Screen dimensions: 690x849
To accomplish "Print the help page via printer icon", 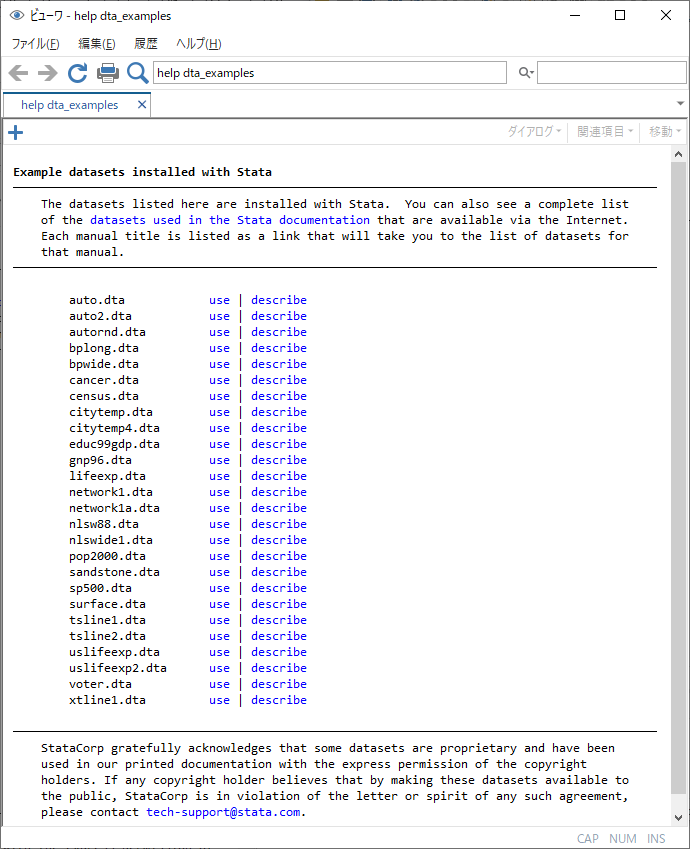I will (108, 73).
